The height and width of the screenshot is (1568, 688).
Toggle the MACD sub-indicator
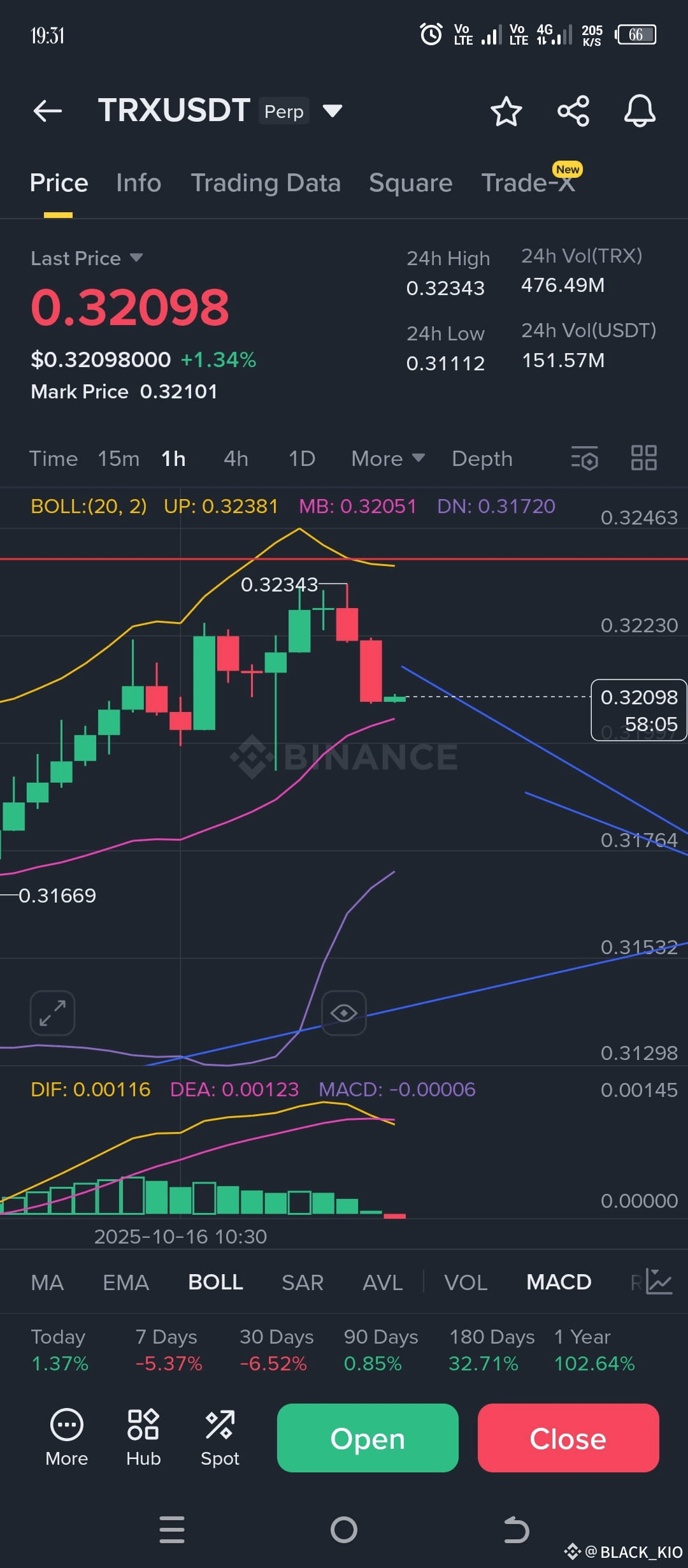[x=559, y=1282]
